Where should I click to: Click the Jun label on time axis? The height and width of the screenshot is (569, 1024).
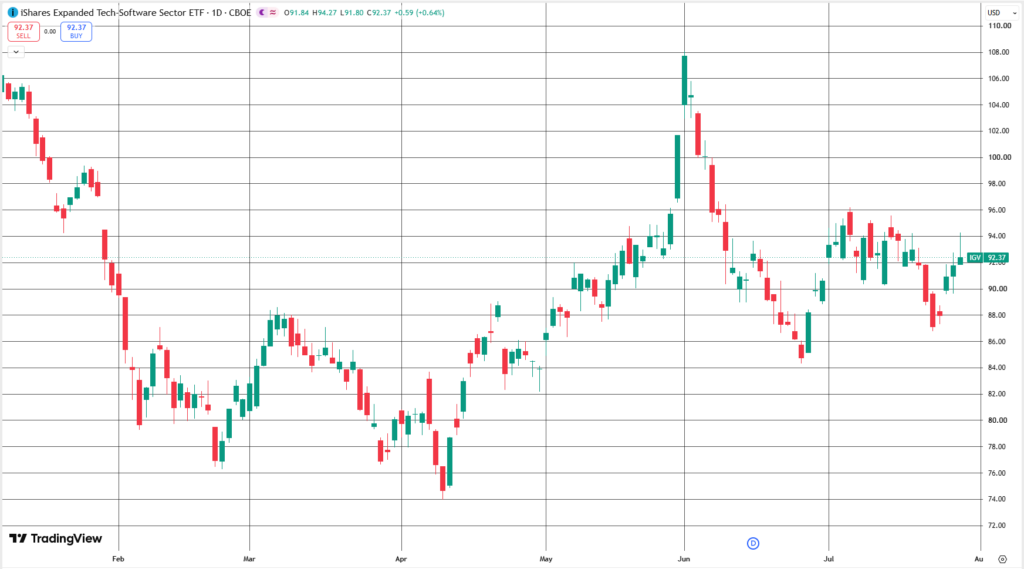pyautogui.click(x=684, y=559)
